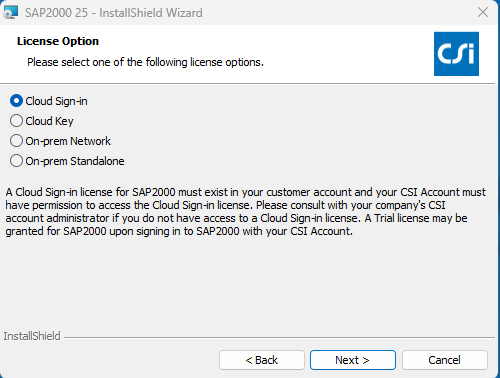Click the Cloud Sign-in license description paragraph

tap(246, 212)
